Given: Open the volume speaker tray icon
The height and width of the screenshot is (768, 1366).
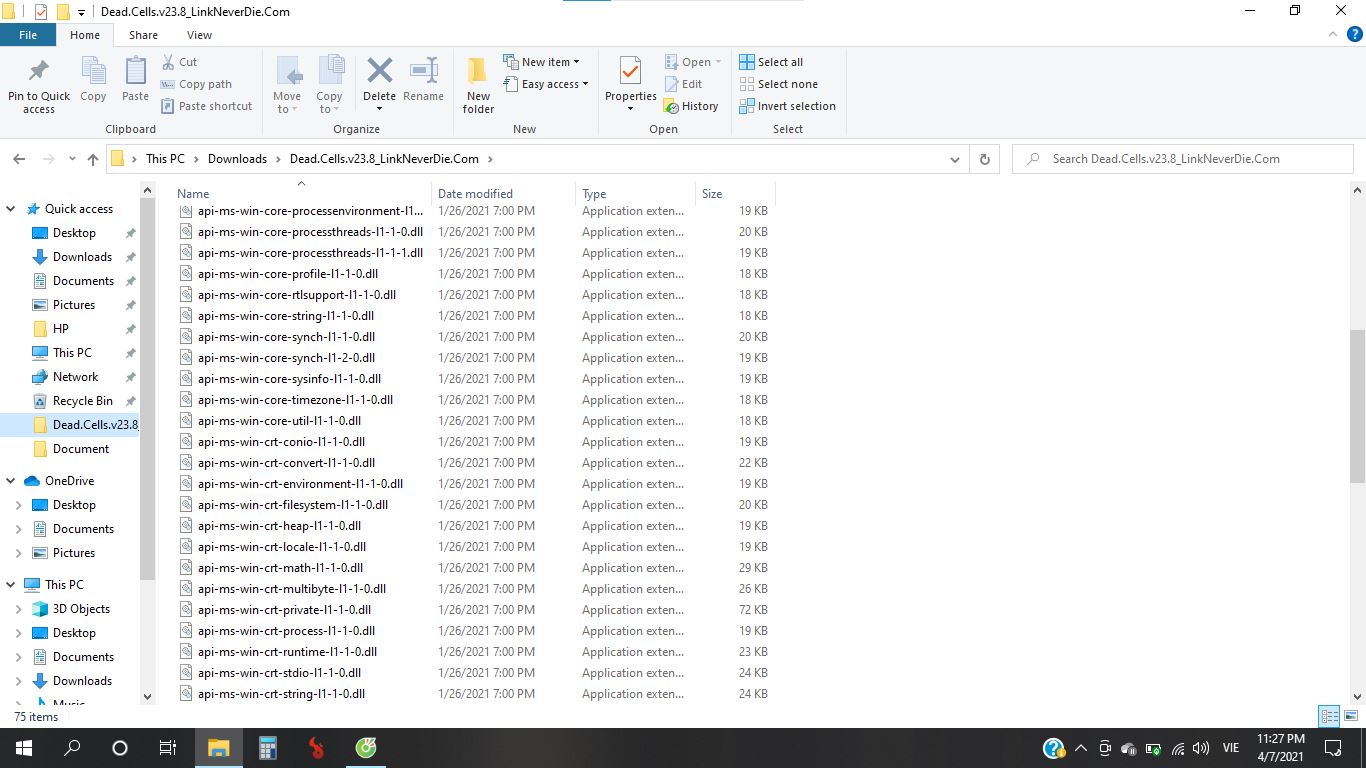Looking at the screenshot, I should click(1201, 748).
